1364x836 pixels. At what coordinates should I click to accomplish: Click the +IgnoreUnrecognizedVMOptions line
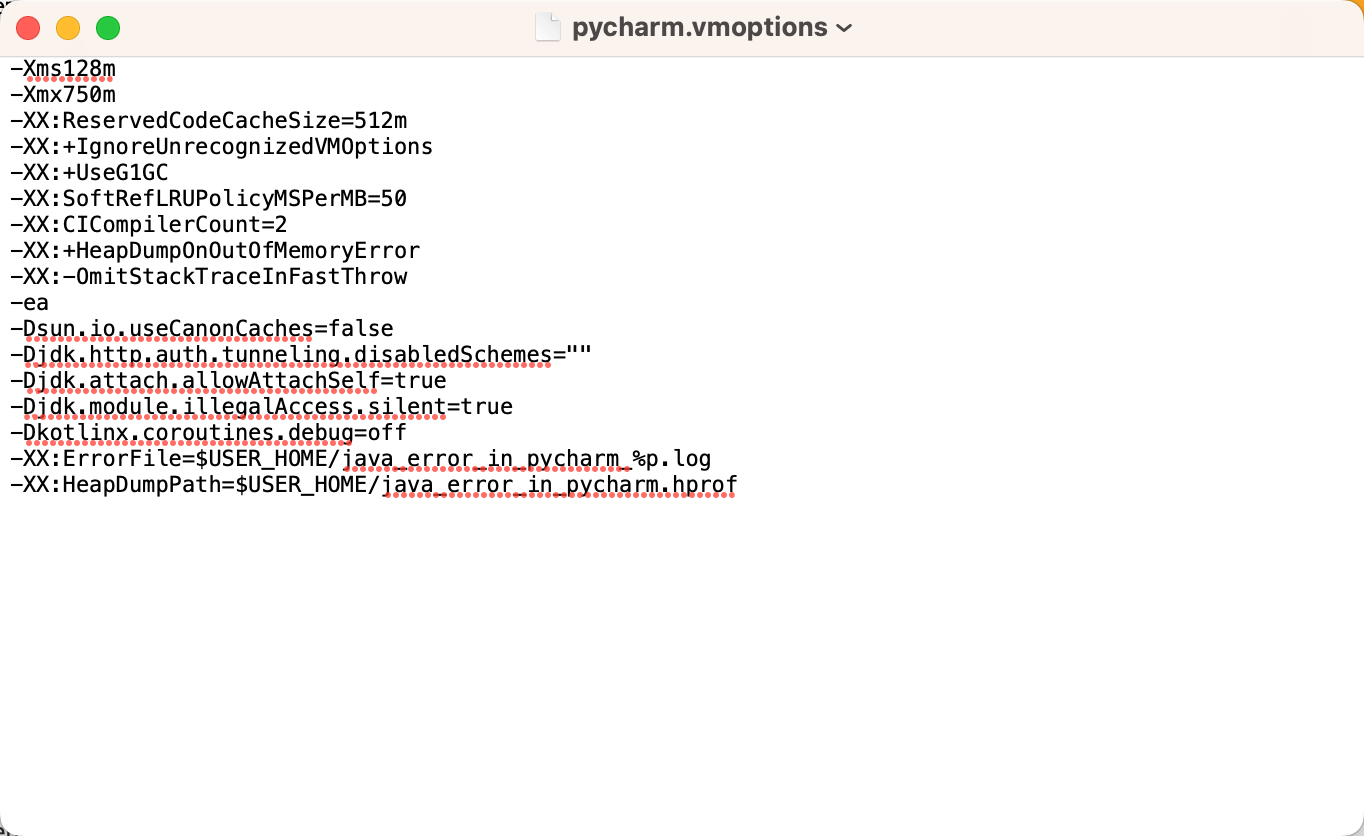point(221,147)
